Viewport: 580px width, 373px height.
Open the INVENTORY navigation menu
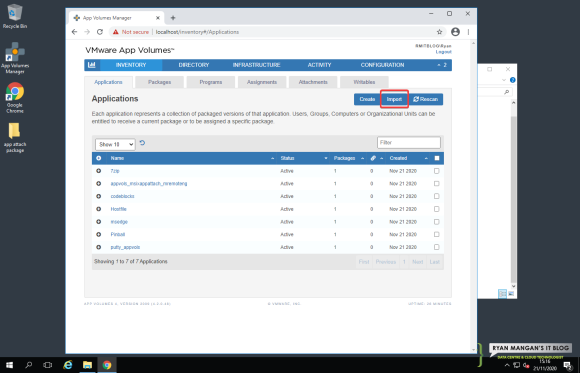pyautogui.click(x=131, y=65)
